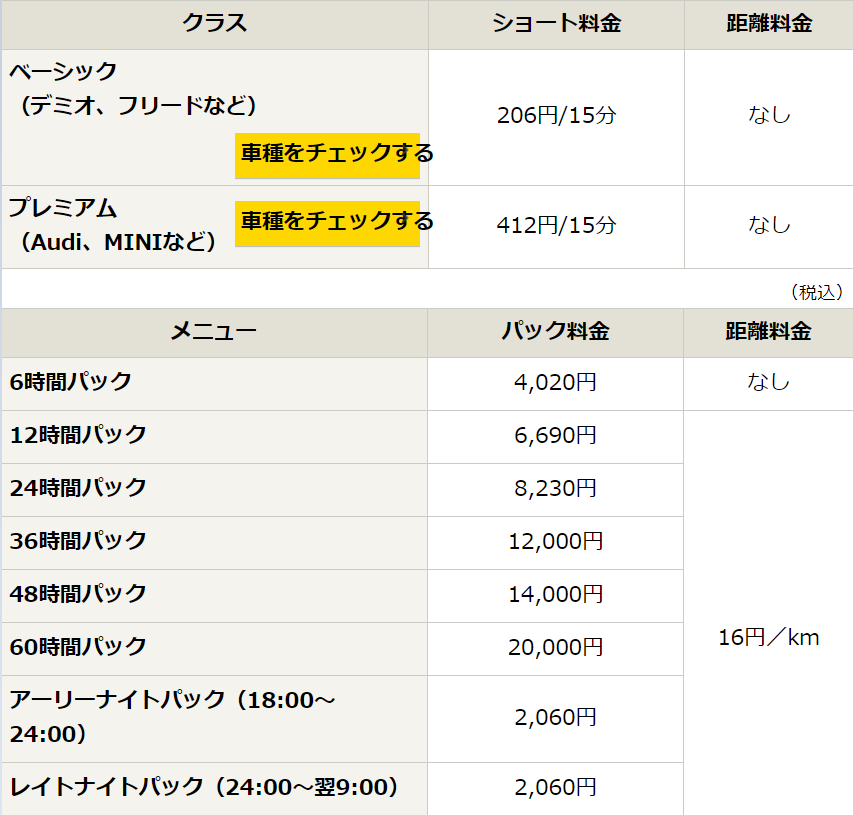Click the アーリーナイトパック (18:00～24:00) label

(x=172, y=717)
